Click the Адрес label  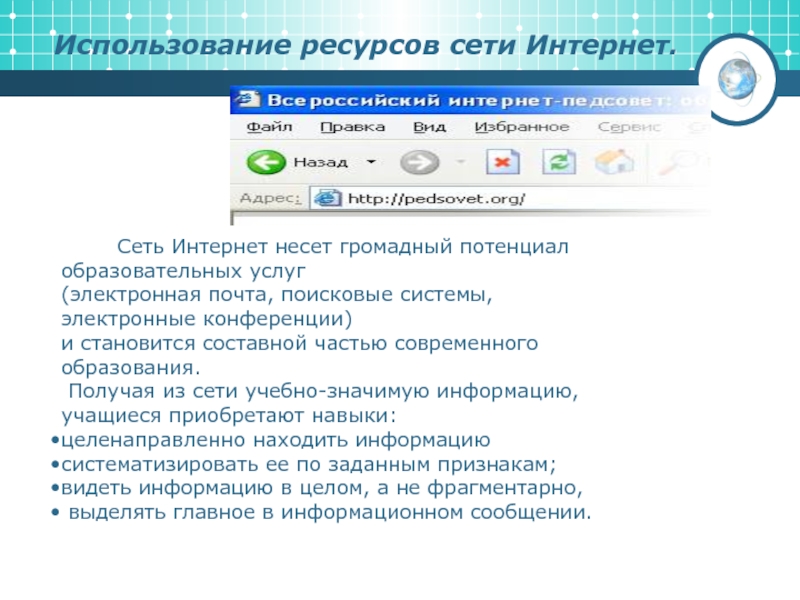pos(270,198)
